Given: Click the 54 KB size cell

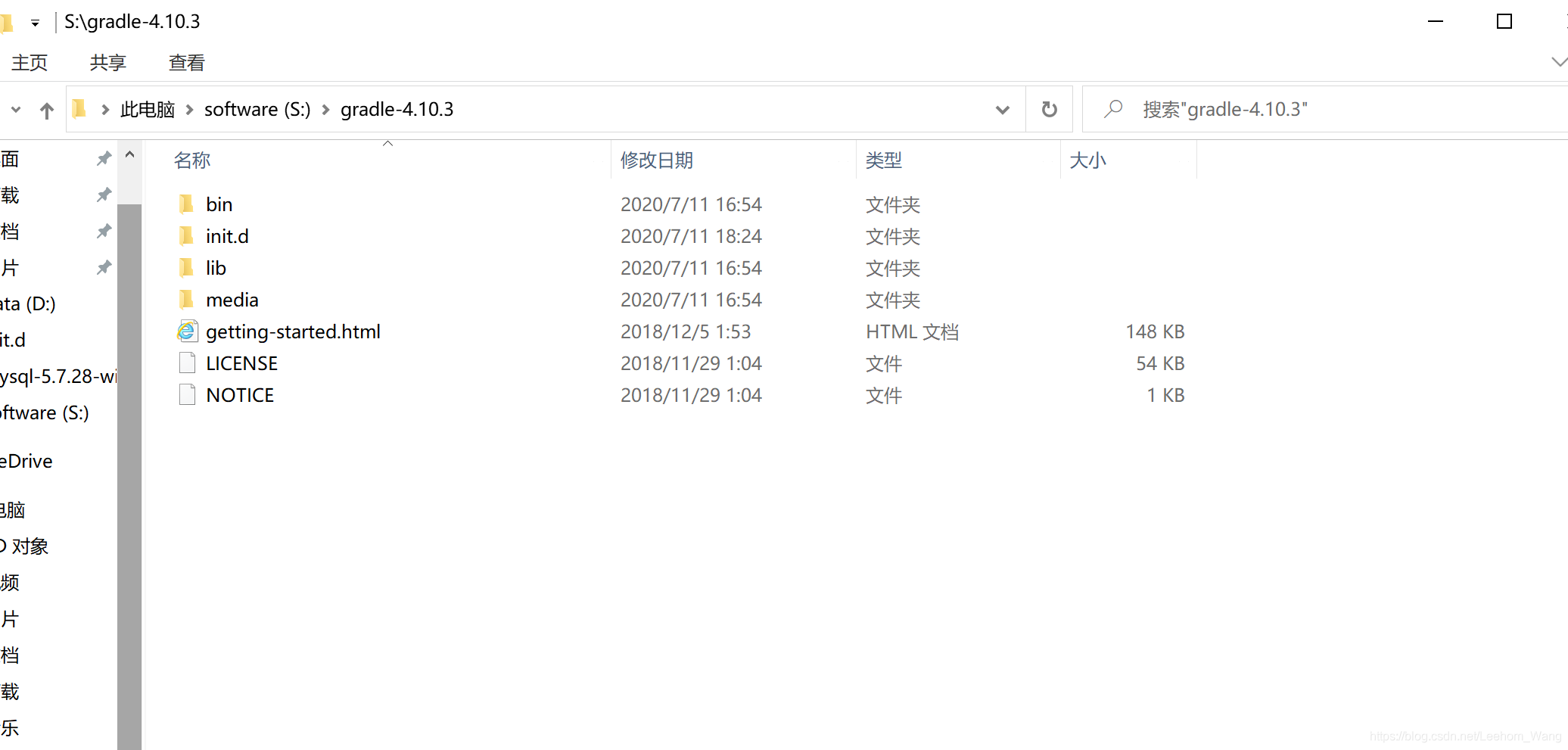Looking at the screenshot, I should click(1160, 363).
